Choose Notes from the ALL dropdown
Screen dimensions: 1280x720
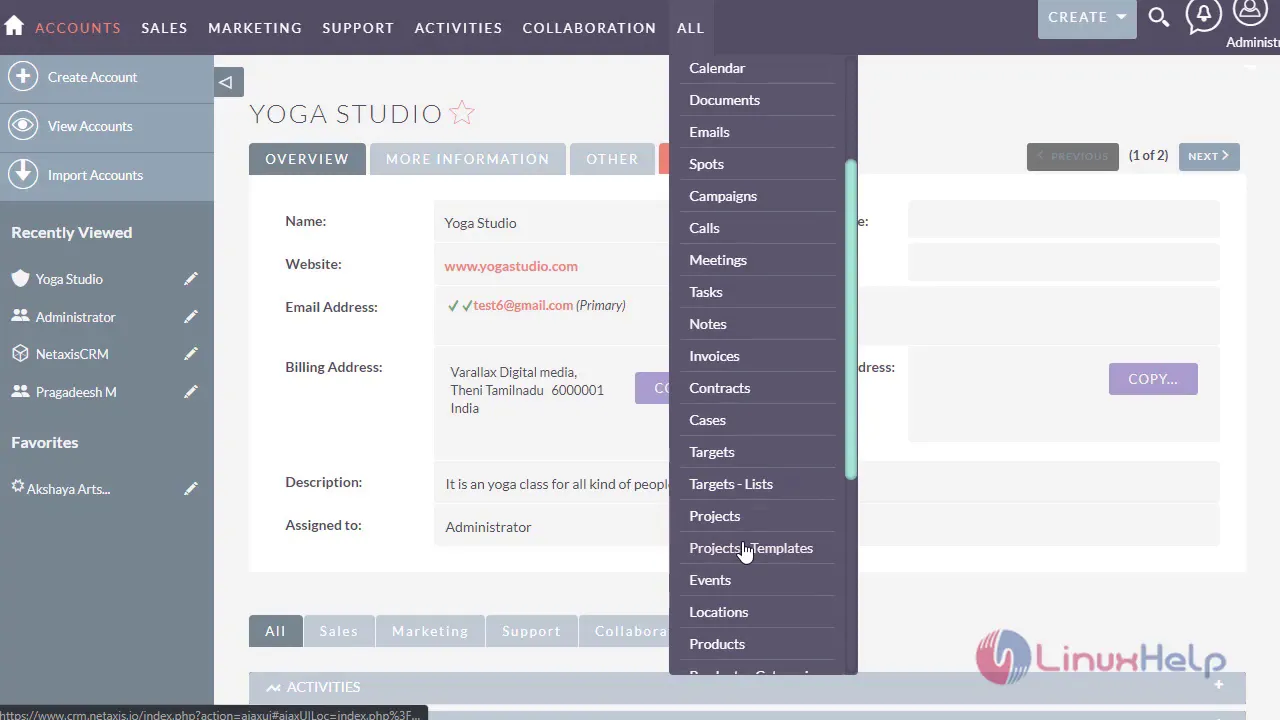pos(708,324)
